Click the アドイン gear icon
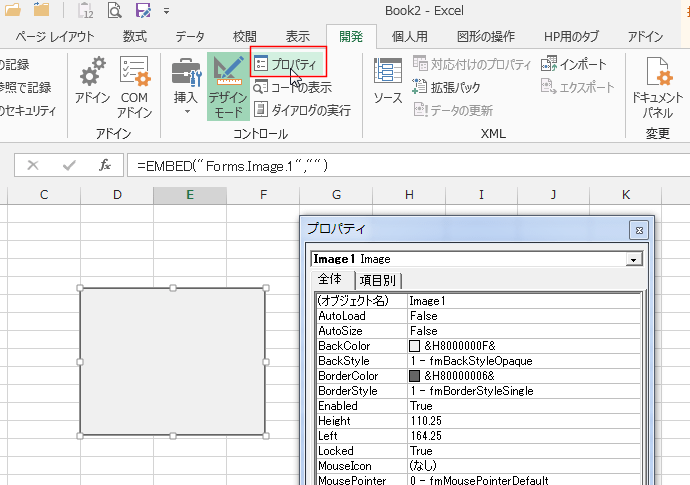Screen dimensions: 690x485 [x=92, y=75]
